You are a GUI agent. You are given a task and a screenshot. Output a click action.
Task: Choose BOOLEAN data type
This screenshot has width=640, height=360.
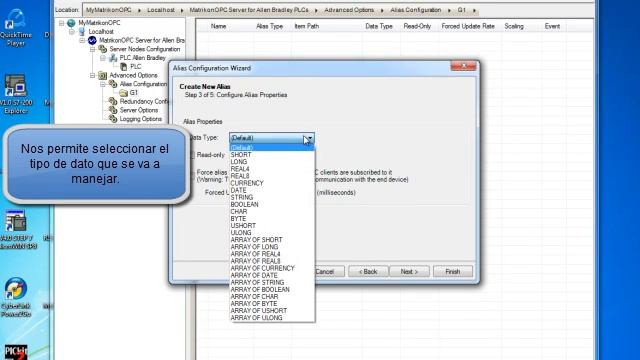pos(272,204)
